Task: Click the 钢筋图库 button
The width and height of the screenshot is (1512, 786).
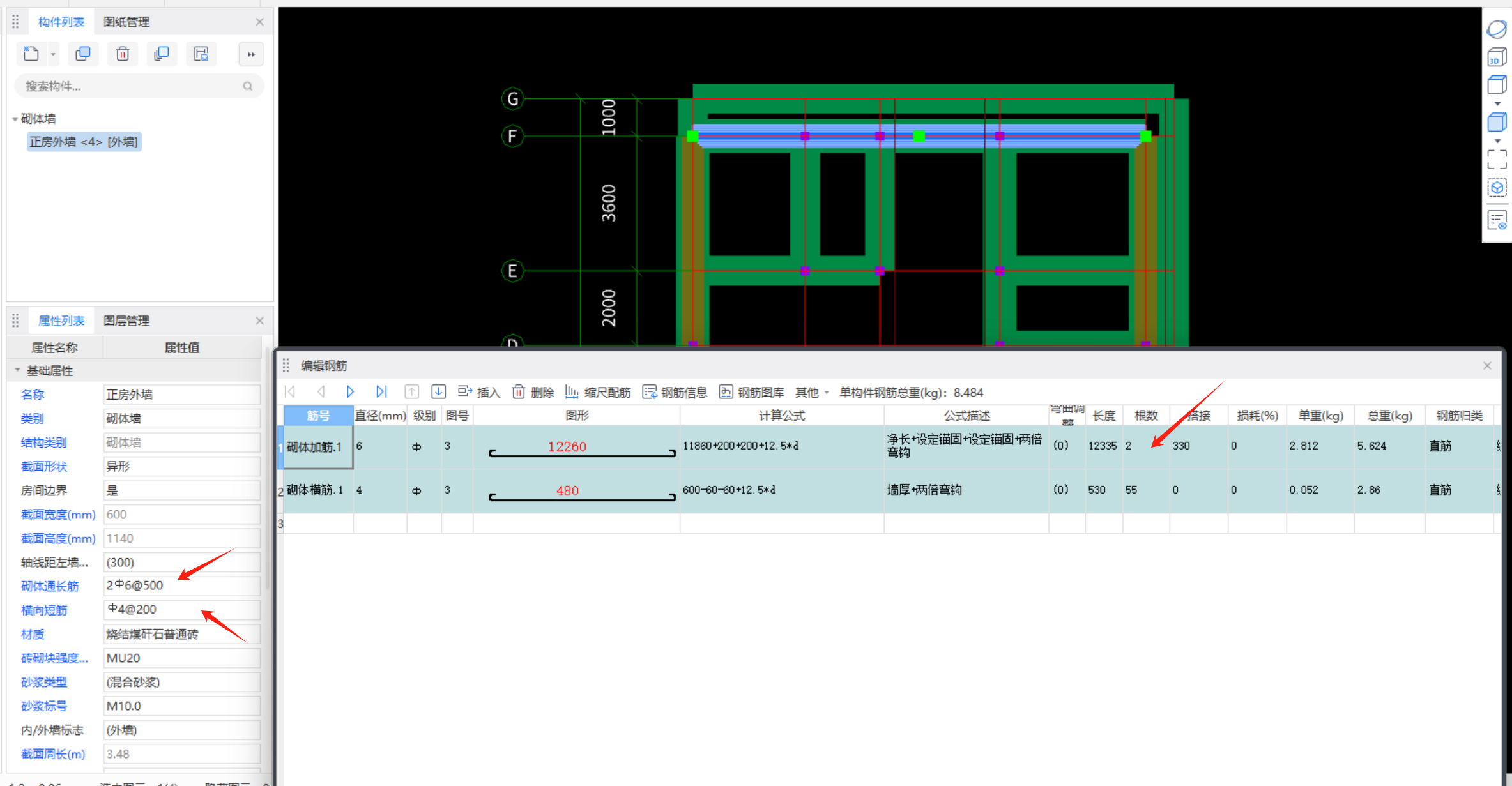Action: tap(751, 392)
